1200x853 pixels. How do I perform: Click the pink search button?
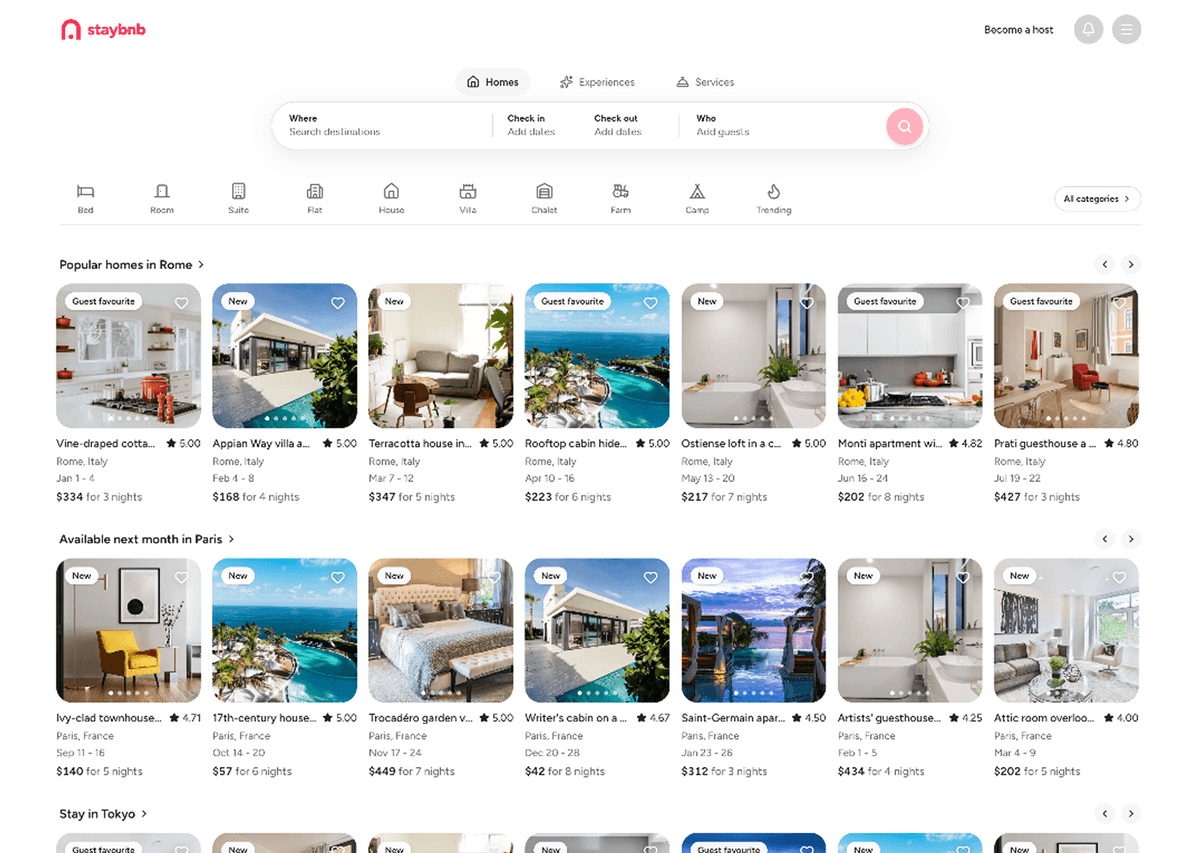point(904,126)
